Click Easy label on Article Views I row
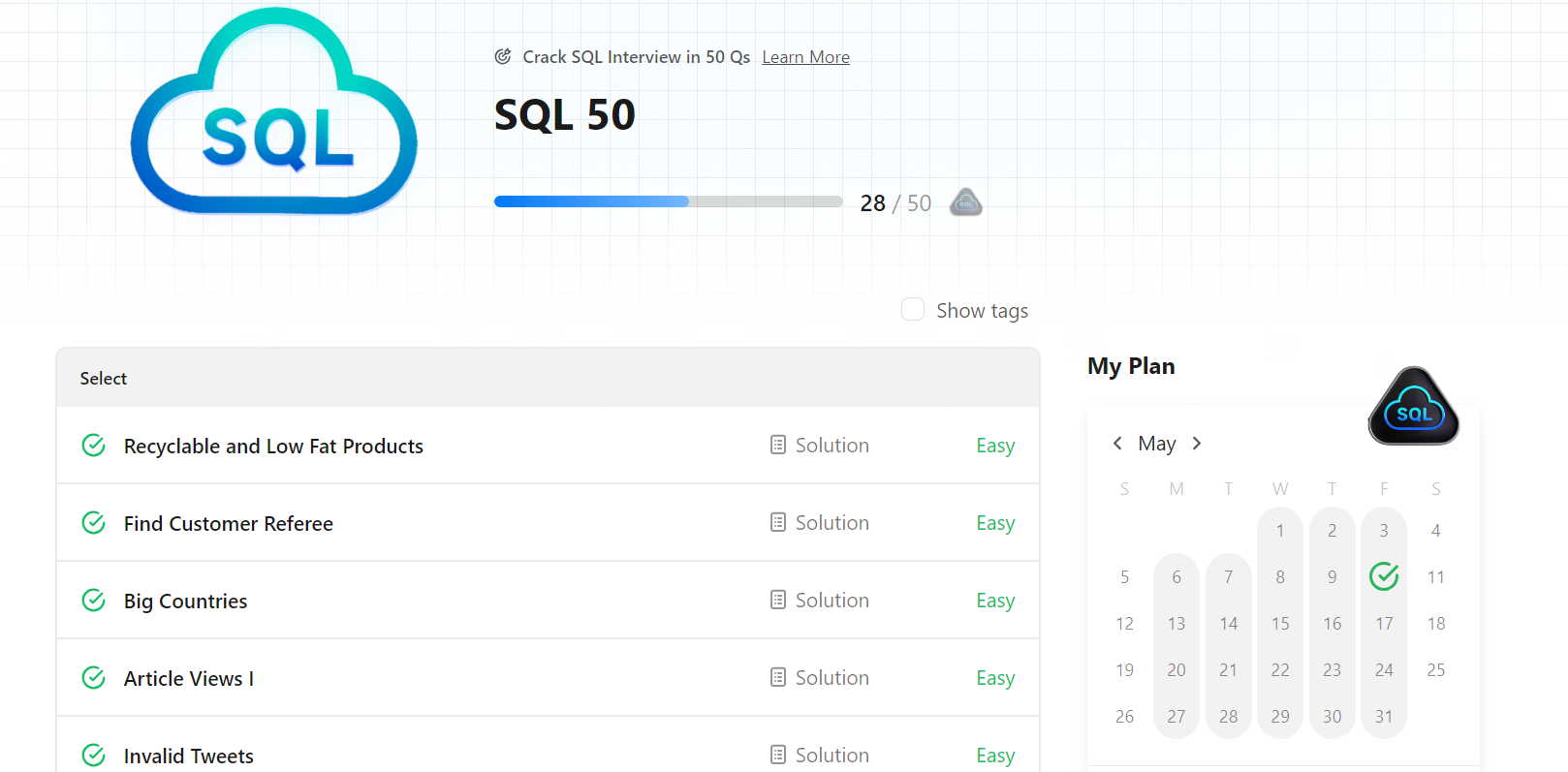The width and height of the screenshot is (1568, 772). (995, 678)
